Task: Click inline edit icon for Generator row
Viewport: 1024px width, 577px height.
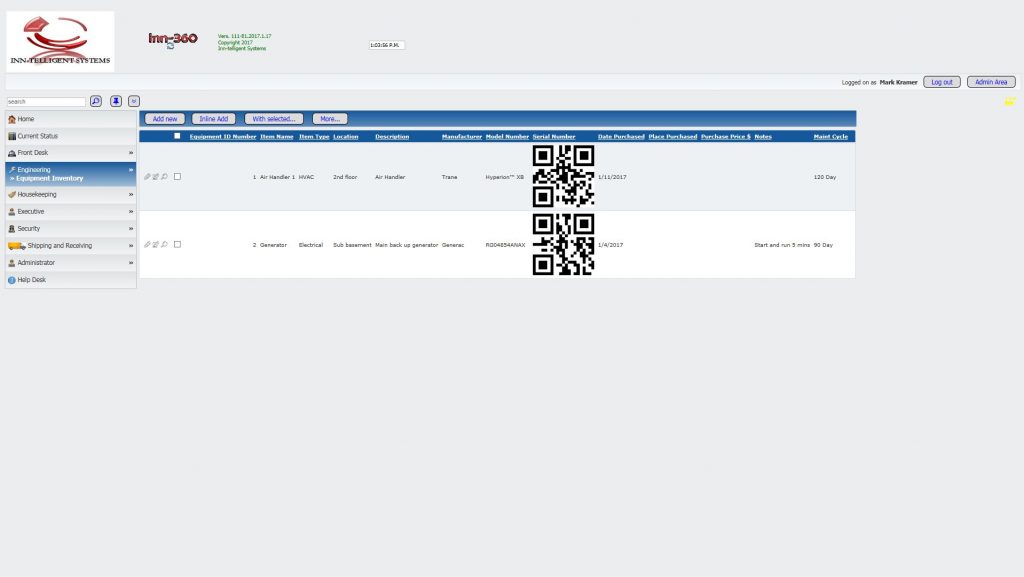Action: 155,245
